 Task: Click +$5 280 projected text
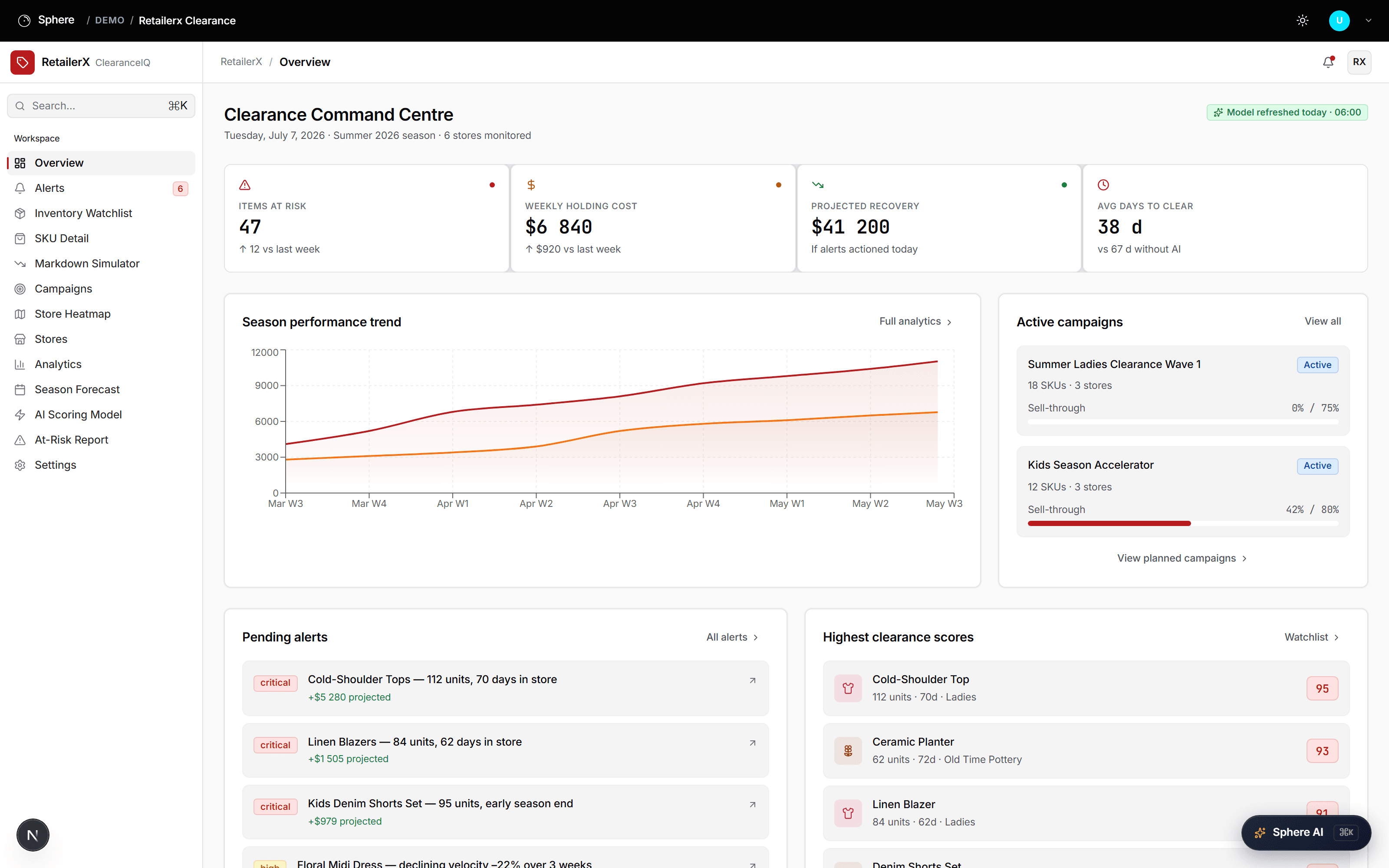349,697
